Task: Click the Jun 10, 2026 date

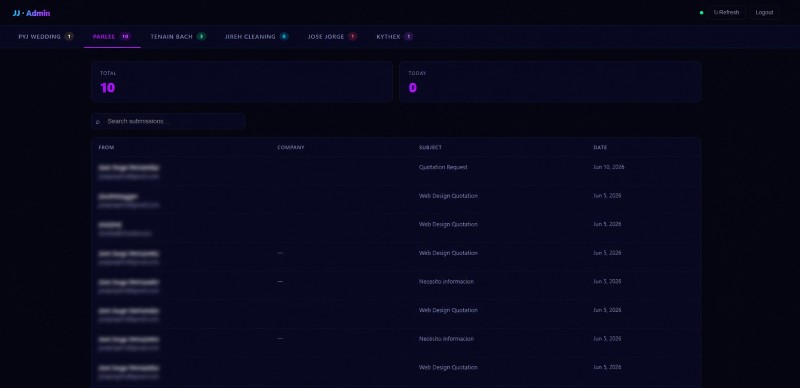Action: point(609,167)
